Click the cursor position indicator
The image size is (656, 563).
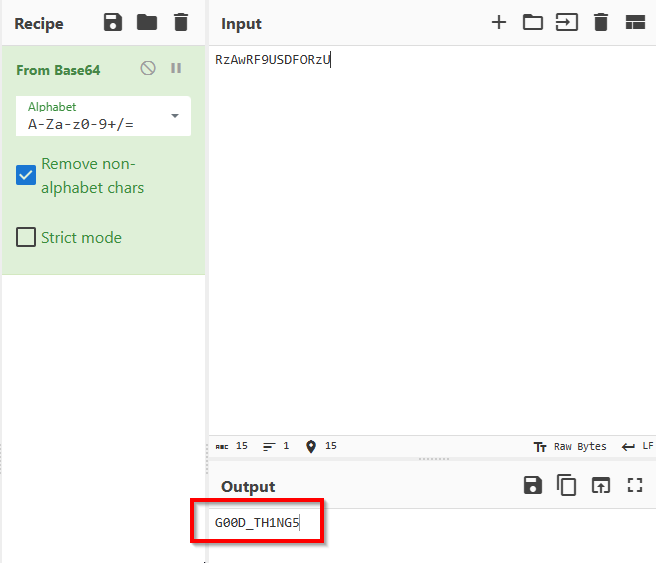(321, 446)
